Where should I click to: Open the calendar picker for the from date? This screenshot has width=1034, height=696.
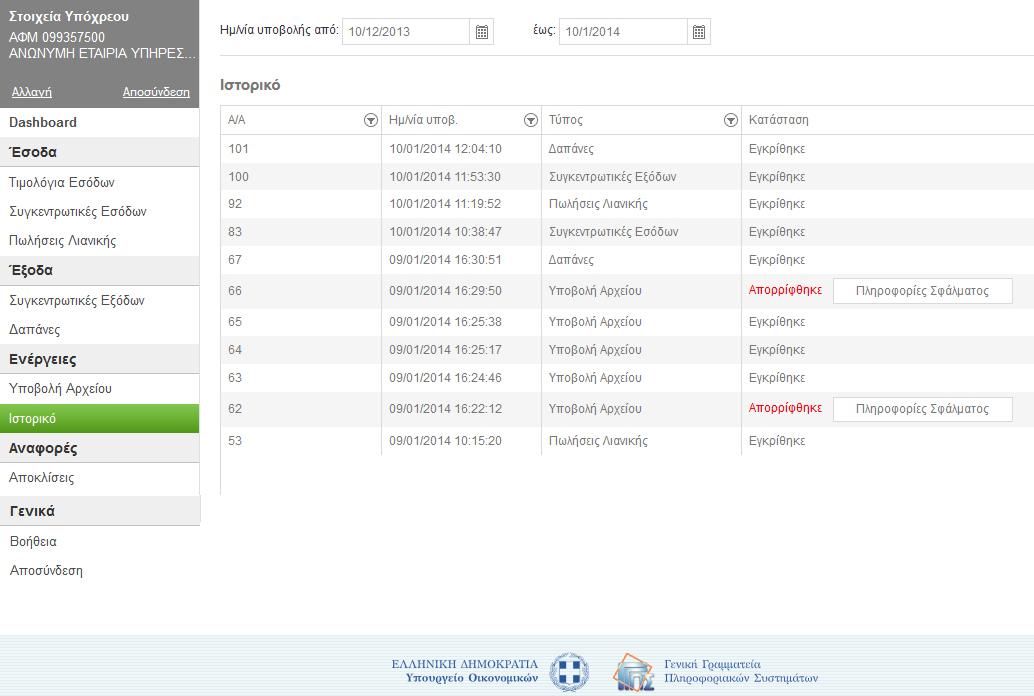pyautogui.click(x=482, y=32)
